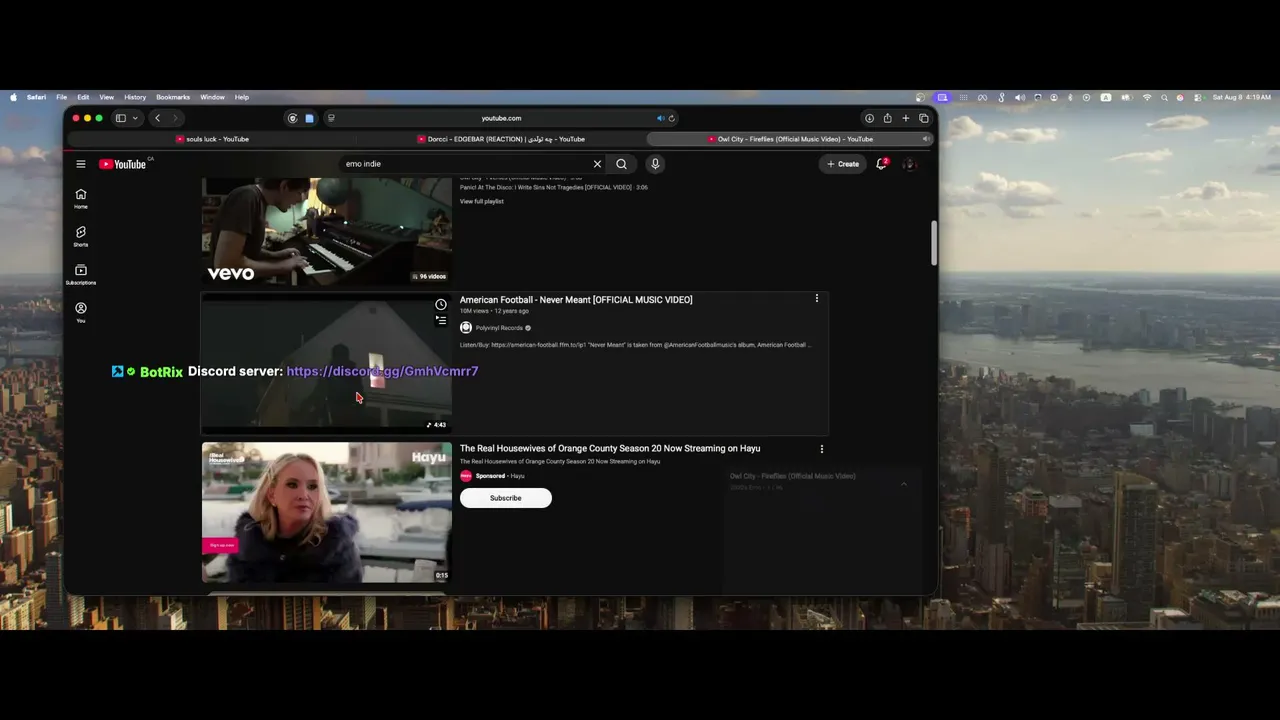
Task: Open Safari website settings icon in address bar
Action: [x=331, y=118]
